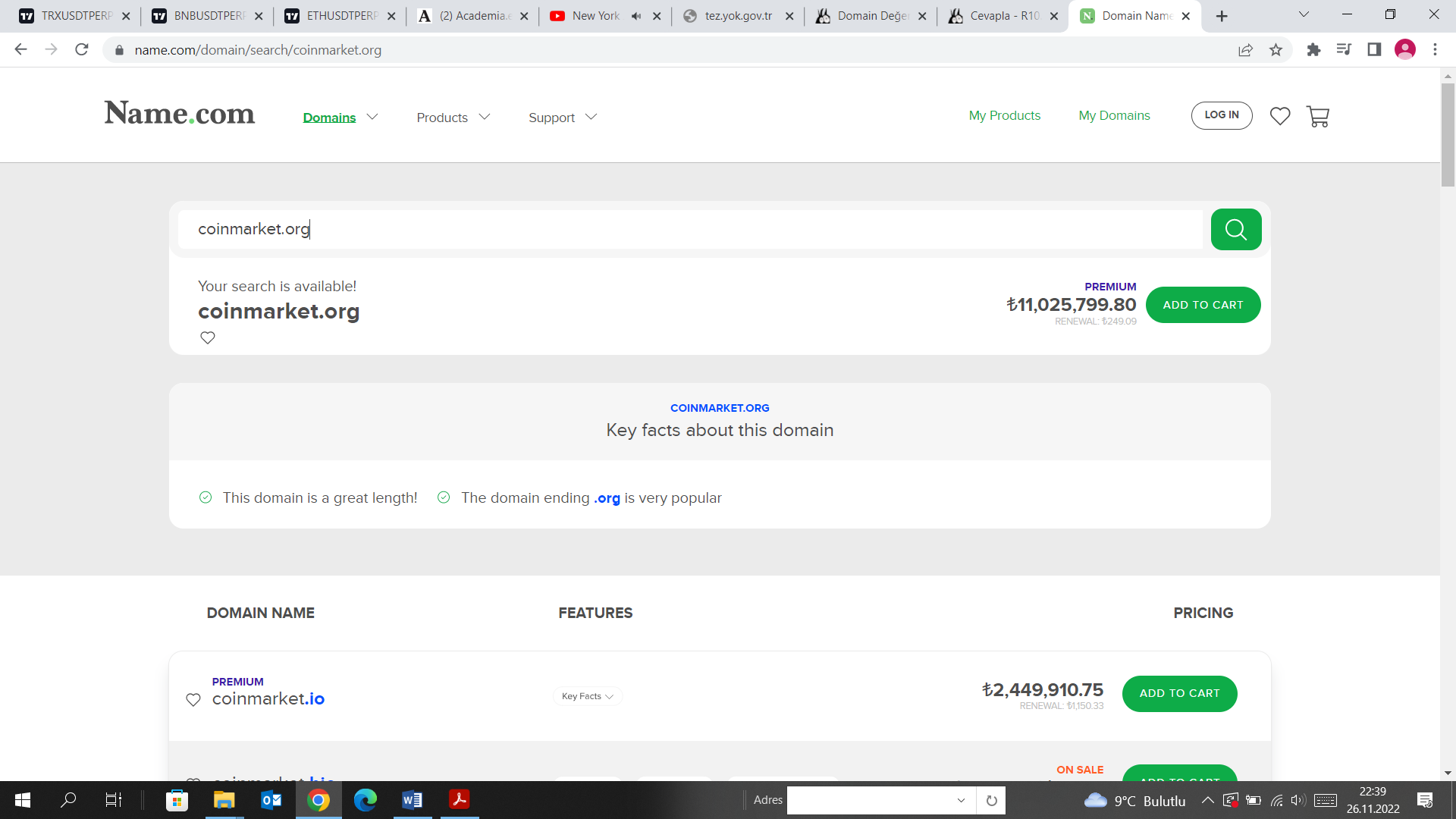Share this page icon in address bar
This screenshot has width=1456, height=819.
1245,50
